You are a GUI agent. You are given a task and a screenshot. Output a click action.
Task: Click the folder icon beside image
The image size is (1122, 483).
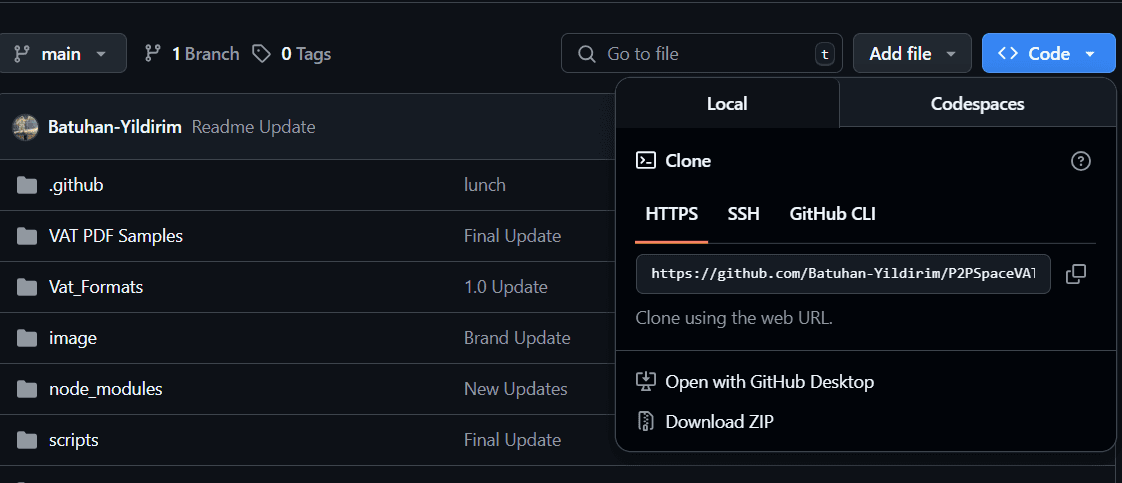coord(26,338)
